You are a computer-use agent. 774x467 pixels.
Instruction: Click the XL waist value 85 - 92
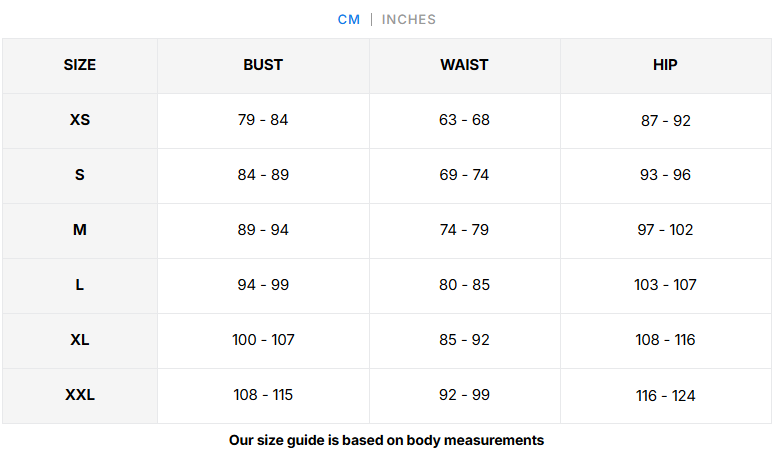pyautogui.click(x=464, y=340)
